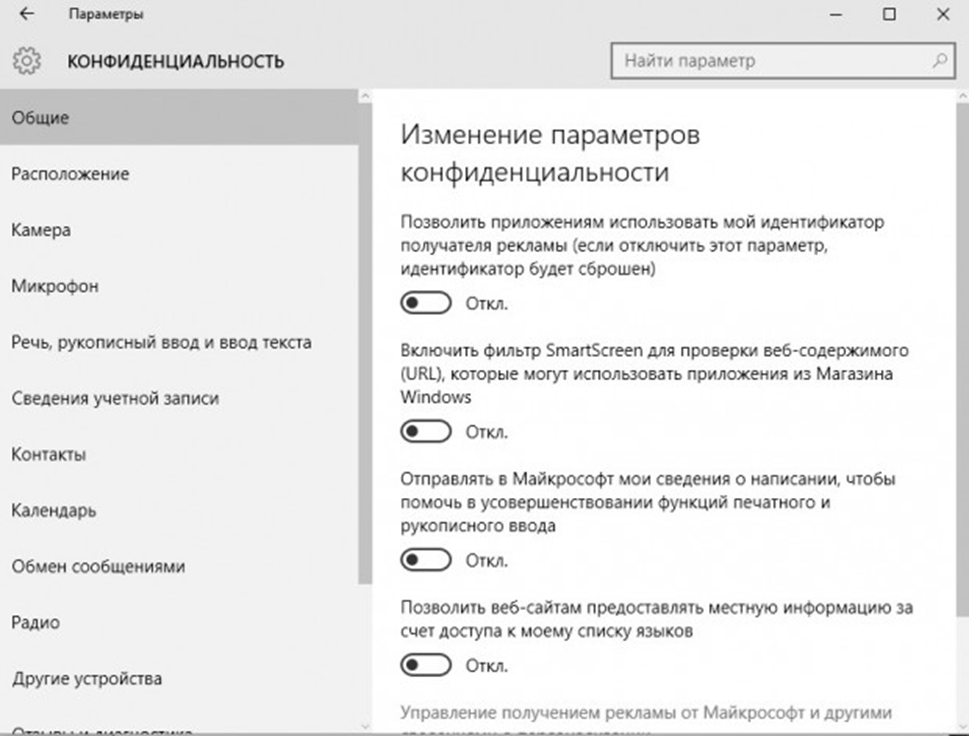Go to 'Микрофон' settings
This screenshot has width=969, height=736.
pos(55,286)
